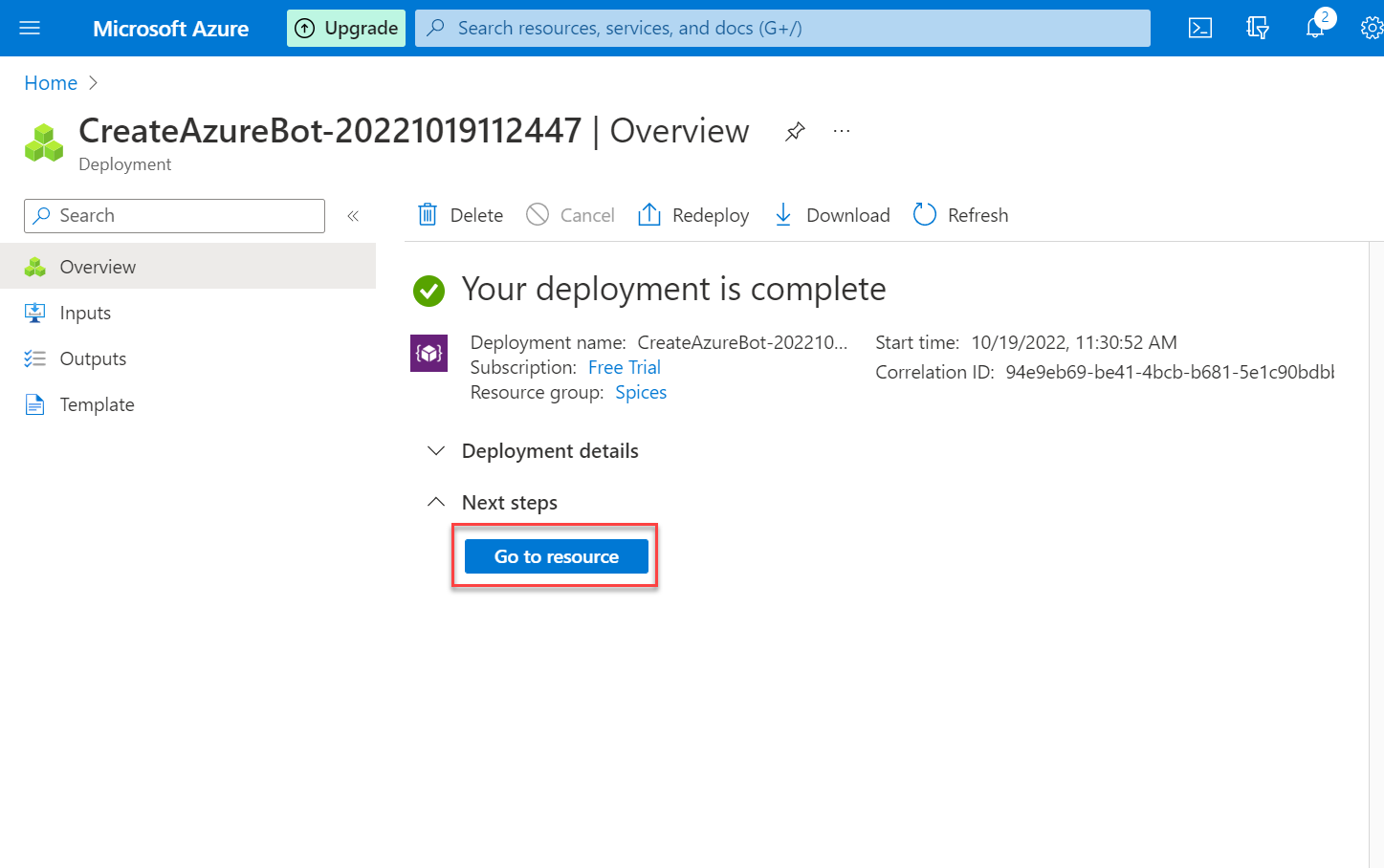Click the vertical scrollbar on the right
Screen dimensions: 1384x868
tap(1376, 554)
